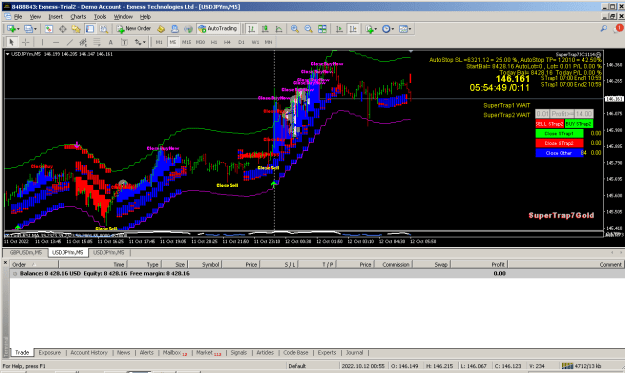625x373 pixels.
Task: Add an indicator to the chart
Action: tap(370, 29)
